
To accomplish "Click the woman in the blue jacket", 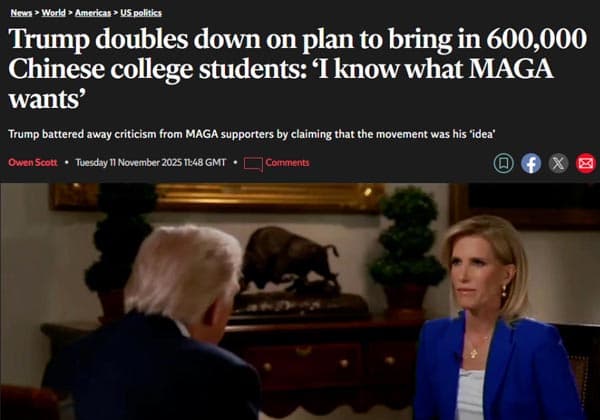I will pos(495,318).
